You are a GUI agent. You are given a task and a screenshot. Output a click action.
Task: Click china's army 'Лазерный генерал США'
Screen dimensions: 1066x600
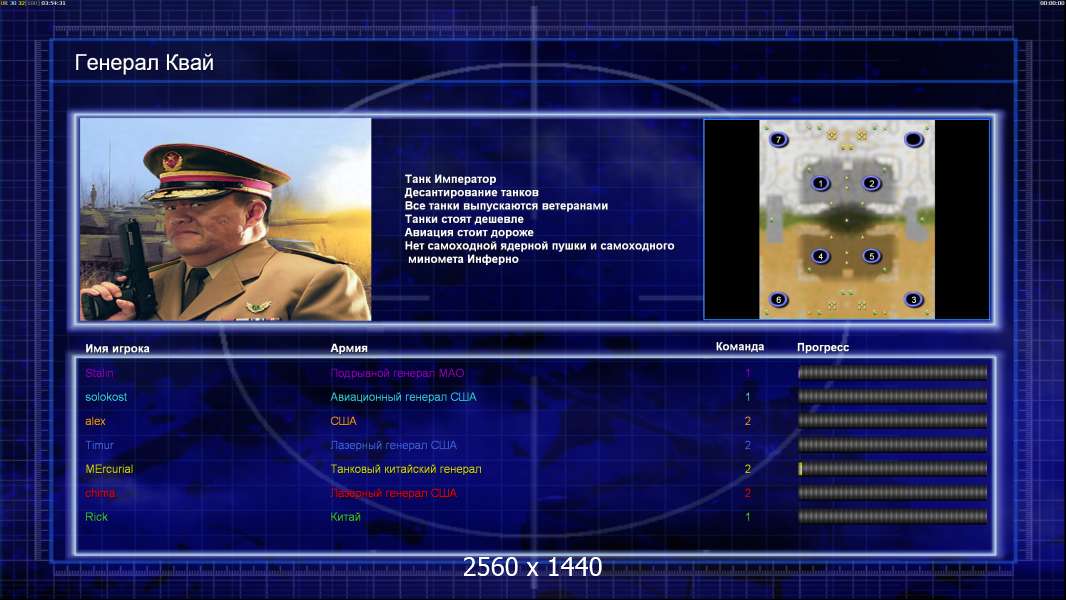(x=394, y=493)
